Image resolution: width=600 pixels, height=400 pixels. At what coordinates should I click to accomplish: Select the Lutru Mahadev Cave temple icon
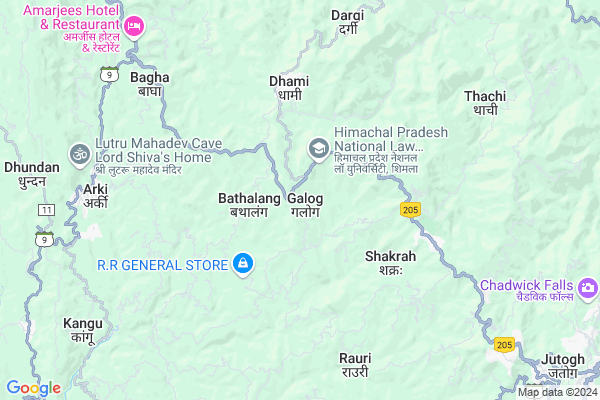click(x=80, y=155)
